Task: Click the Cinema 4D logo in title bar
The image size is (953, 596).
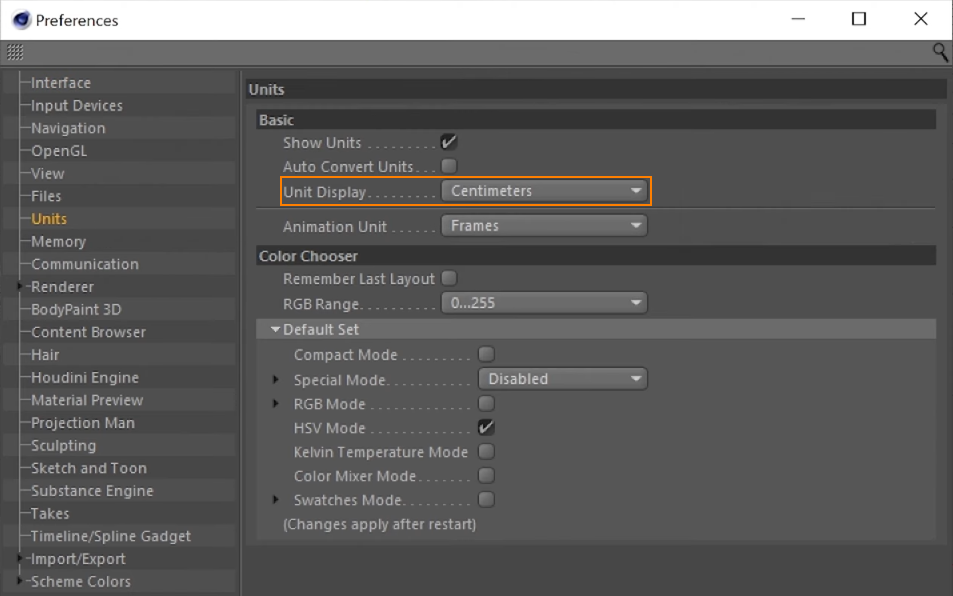Action: (21, 20)
